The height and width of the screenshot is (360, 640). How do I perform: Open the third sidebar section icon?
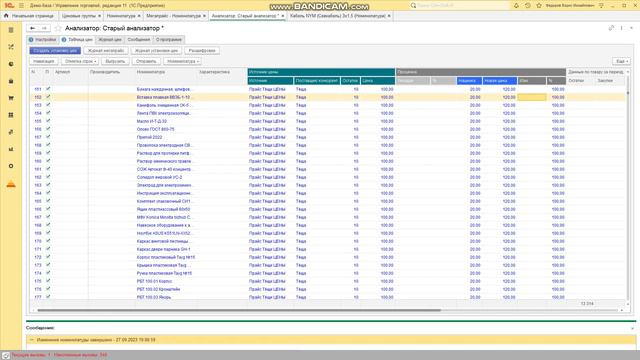tap(11, 64)
